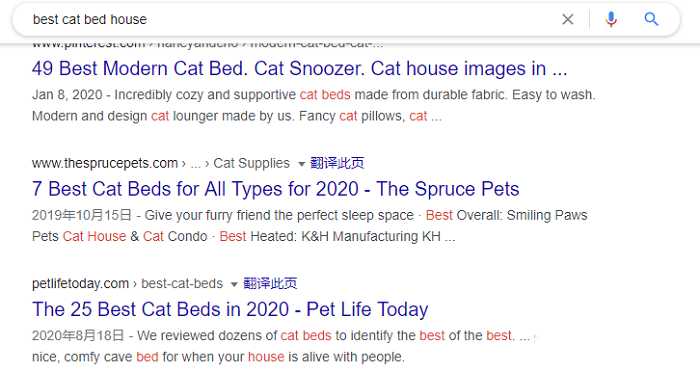
Task: Start voice search with the microphone icon
Action: (611, 19)
